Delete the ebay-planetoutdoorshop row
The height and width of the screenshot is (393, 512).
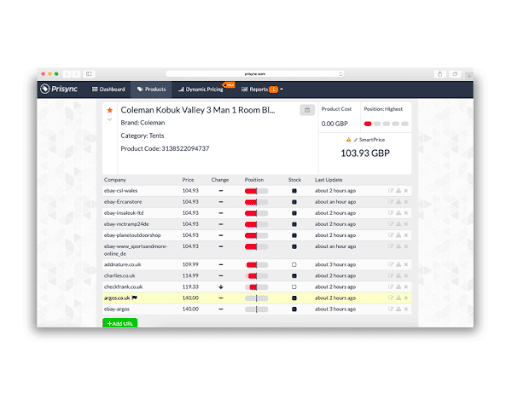coord(406,235)
